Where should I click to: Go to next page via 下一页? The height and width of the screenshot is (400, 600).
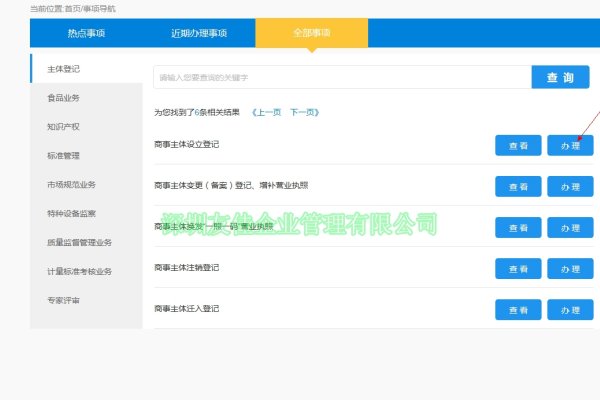(x=305, y=112)
